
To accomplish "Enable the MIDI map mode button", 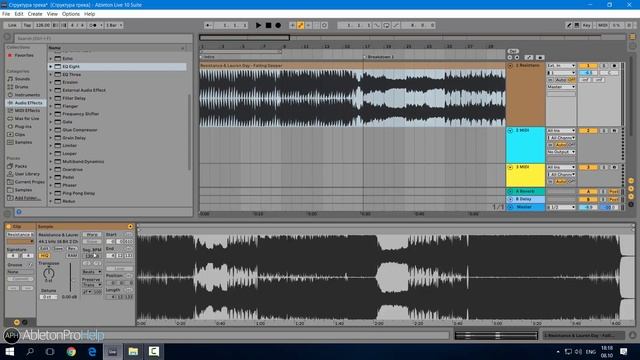I will 602,25.
